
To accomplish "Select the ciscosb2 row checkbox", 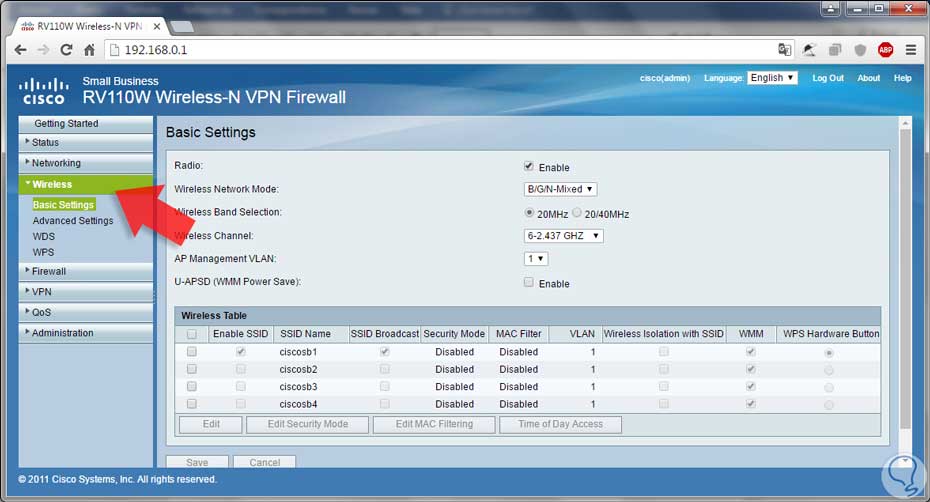I will [192, 369].
